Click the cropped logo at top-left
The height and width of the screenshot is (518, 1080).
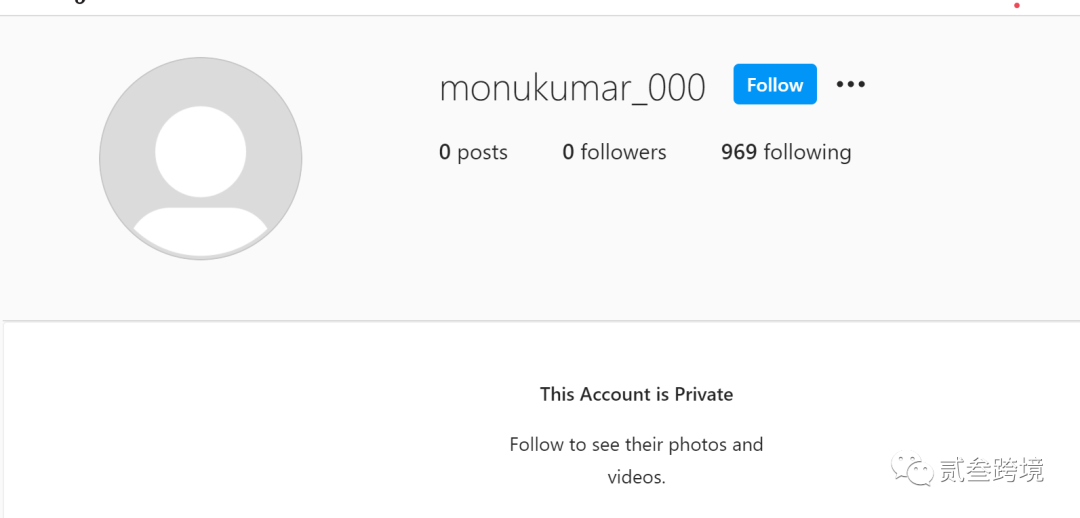click(x=80, y=3)
